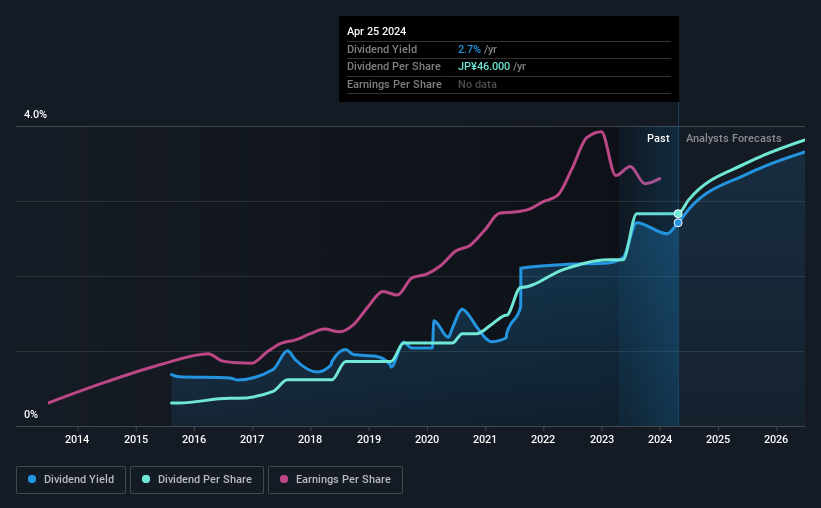821x508 pixels.
Task: Click the blue Dividend Yield legend dot
Action: pyautogui.click(x=32, y=479)
